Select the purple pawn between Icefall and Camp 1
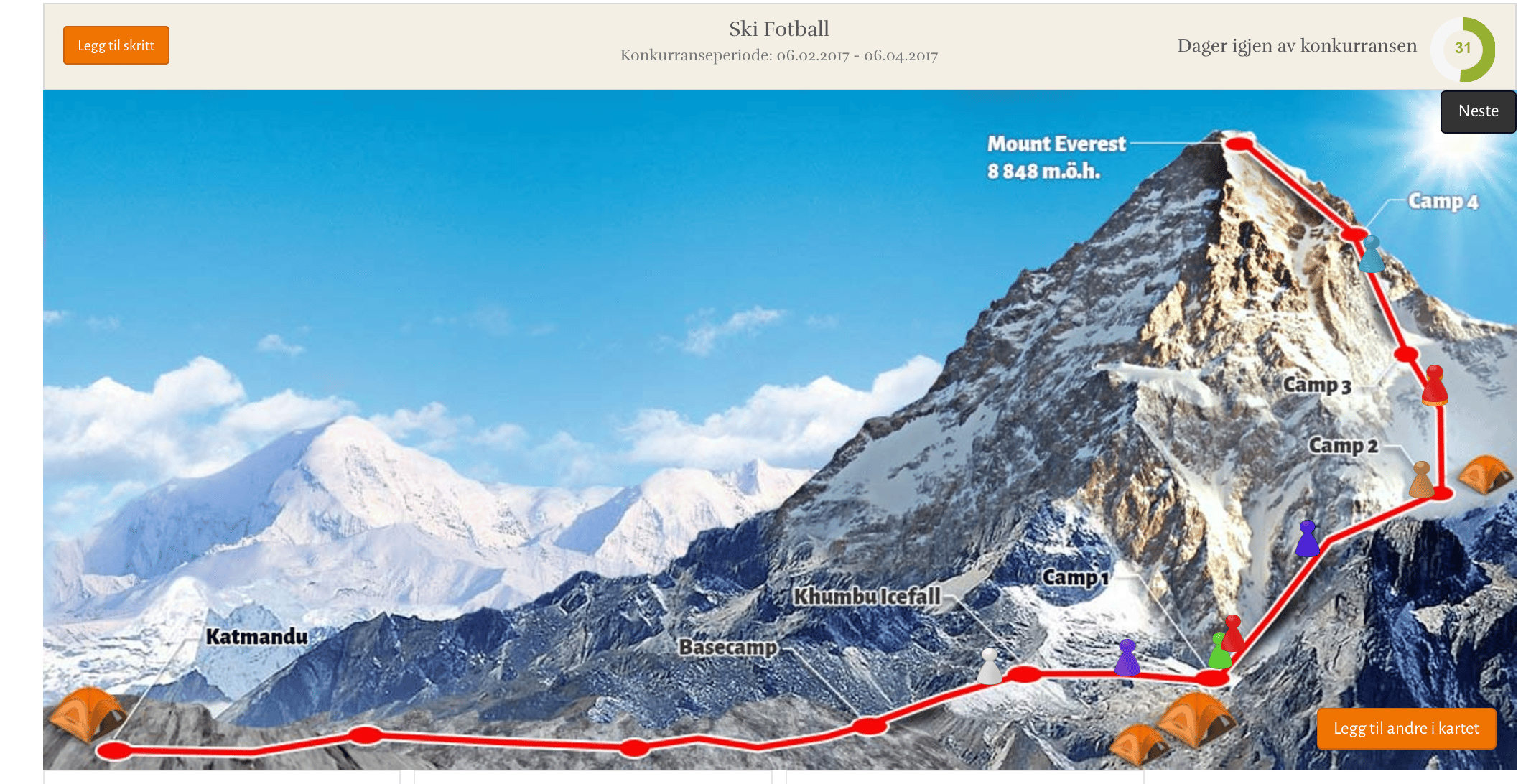The height and width of the screenshot is (784, 1531). click(x=1127, y=658)
